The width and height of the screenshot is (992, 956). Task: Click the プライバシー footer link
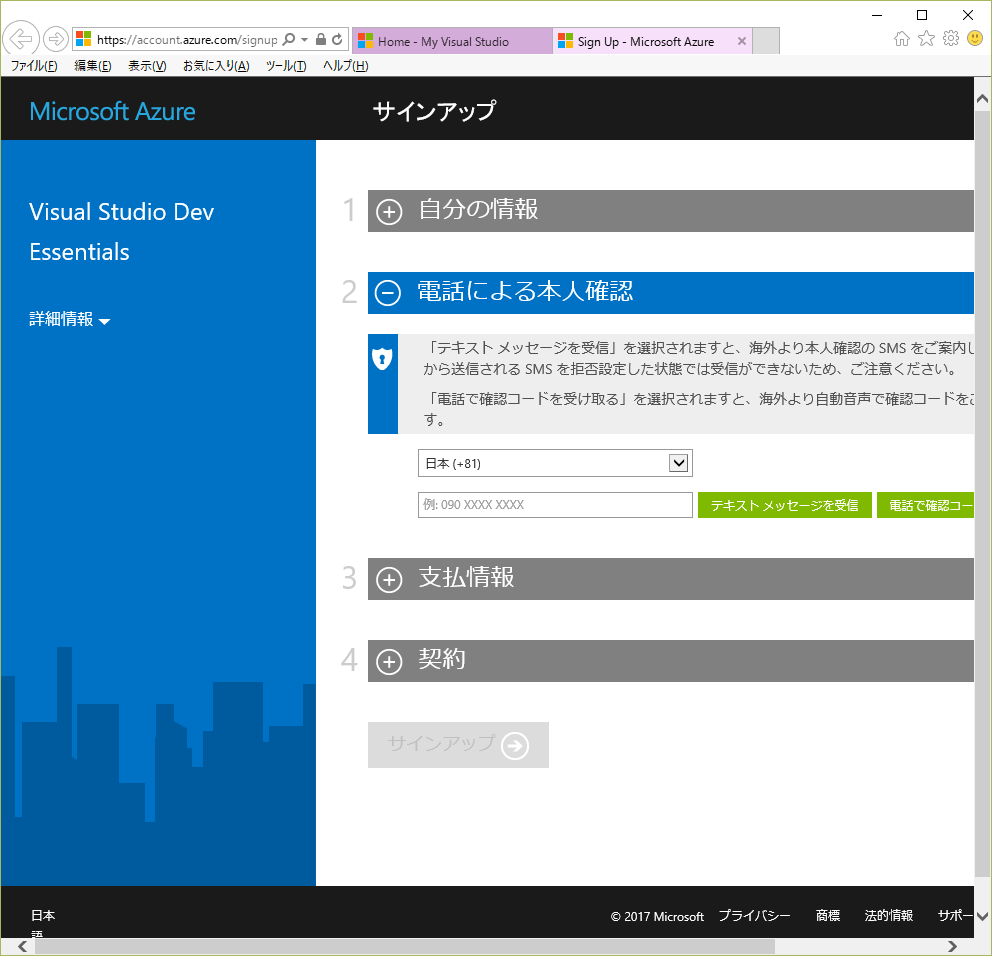coord(754,916)
